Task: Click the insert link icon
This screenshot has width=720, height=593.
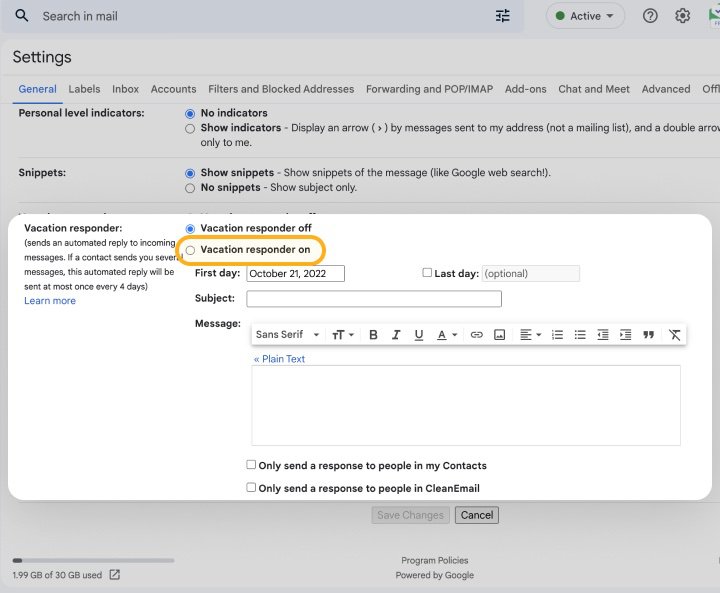Action: coord(477,335)
